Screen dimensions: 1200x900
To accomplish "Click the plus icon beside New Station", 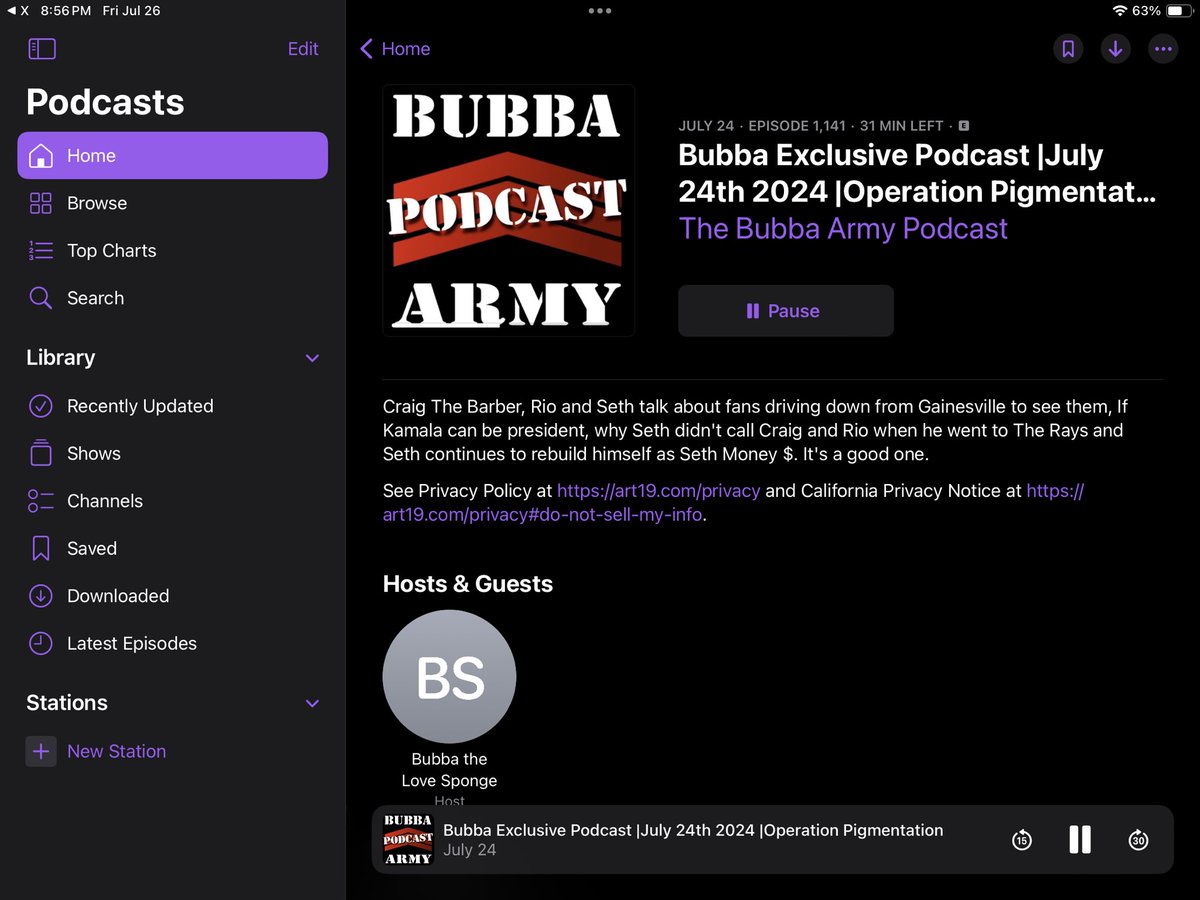I will click(41, 751).
